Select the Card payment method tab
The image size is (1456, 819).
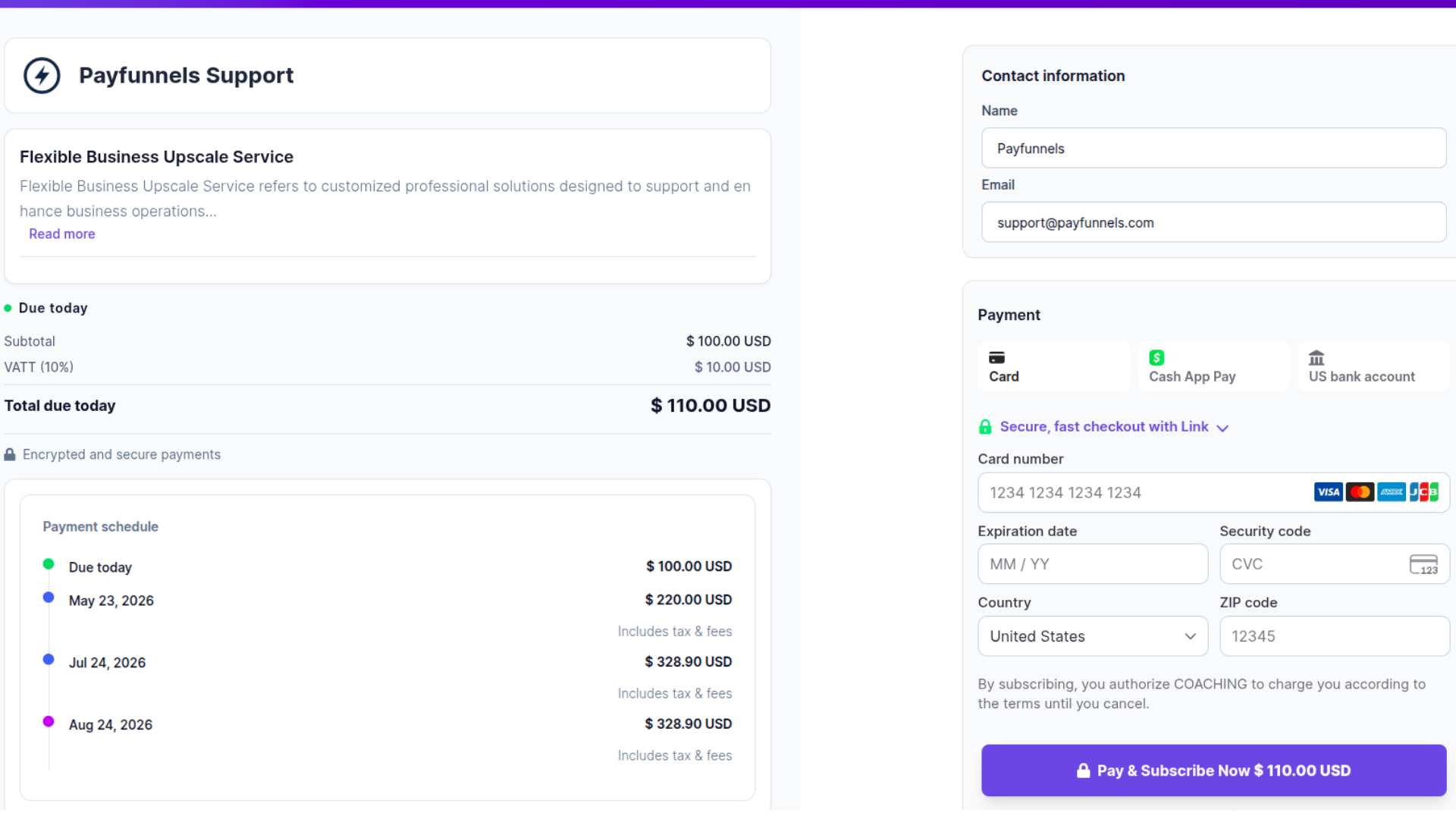pos(1053,366)
